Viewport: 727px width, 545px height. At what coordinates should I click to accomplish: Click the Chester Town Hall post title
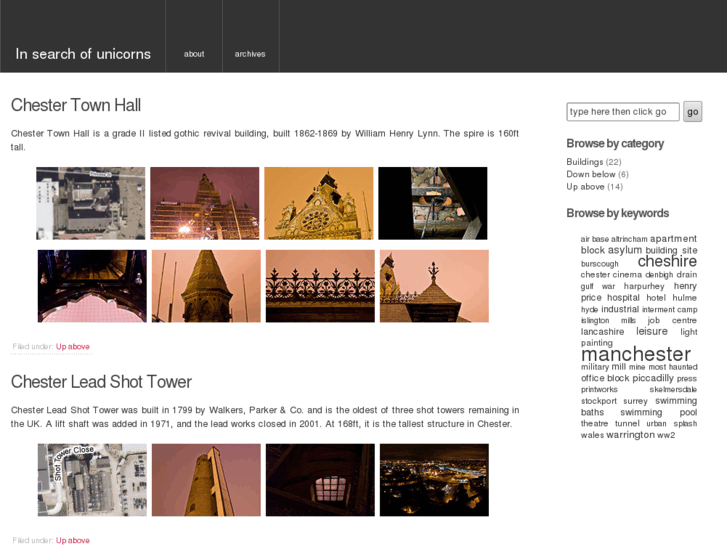click(x=76, y=105)
